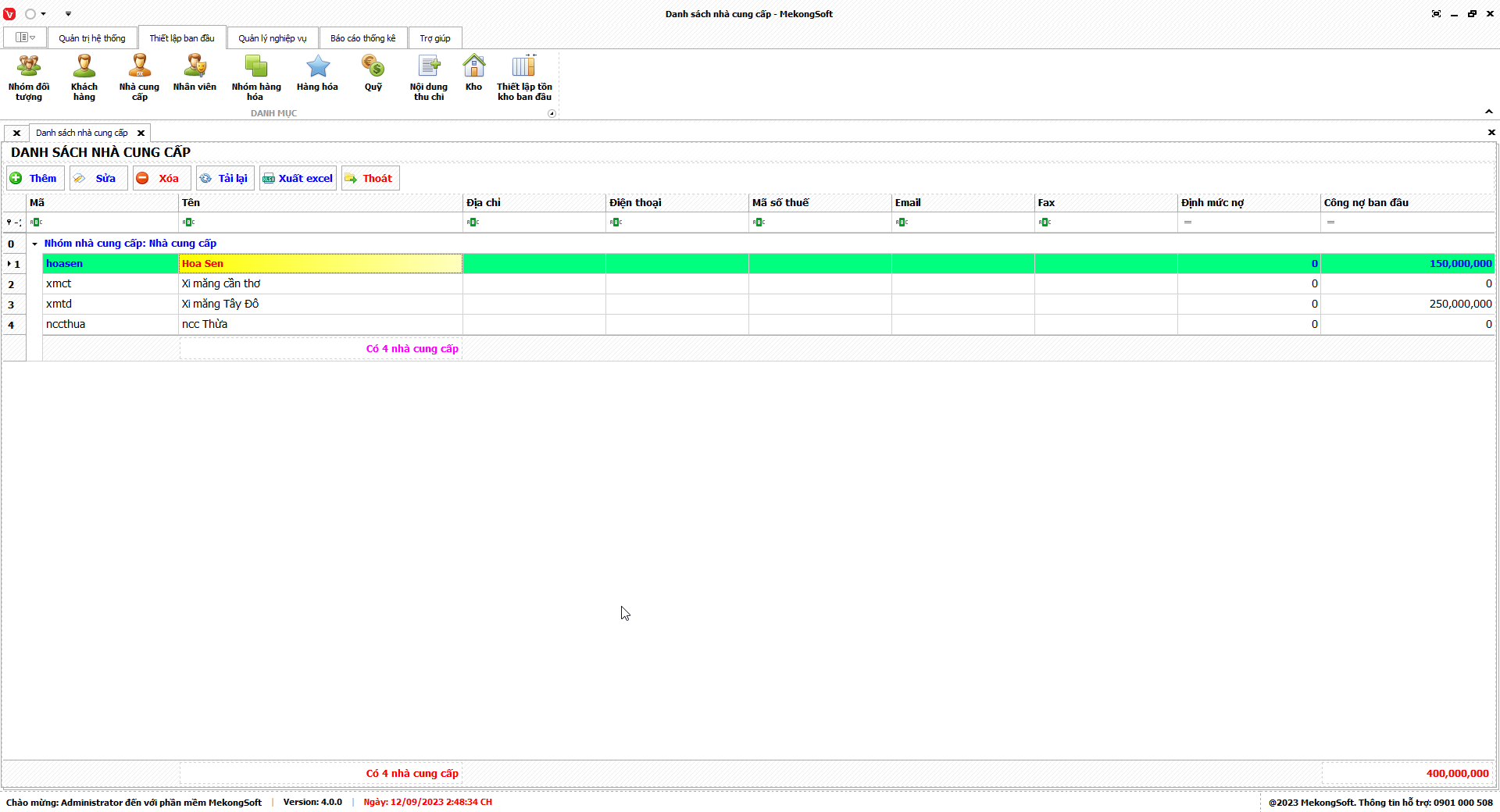Open the Báo cáo thống kê tab

click(362, 38)
